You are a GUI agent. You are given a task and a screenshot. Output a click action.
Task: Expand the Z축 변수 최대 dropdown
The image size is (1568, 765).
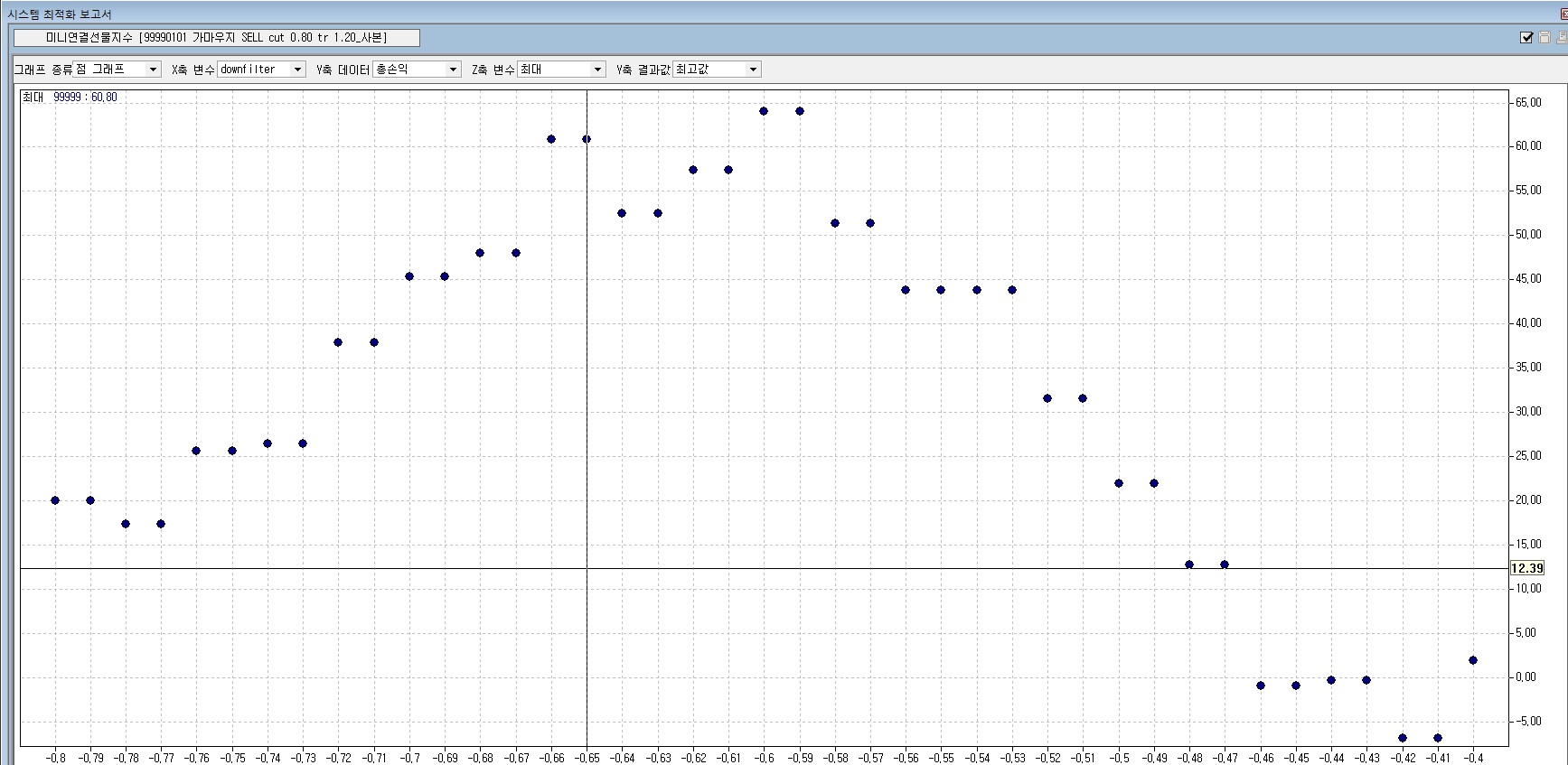point(596,70)
